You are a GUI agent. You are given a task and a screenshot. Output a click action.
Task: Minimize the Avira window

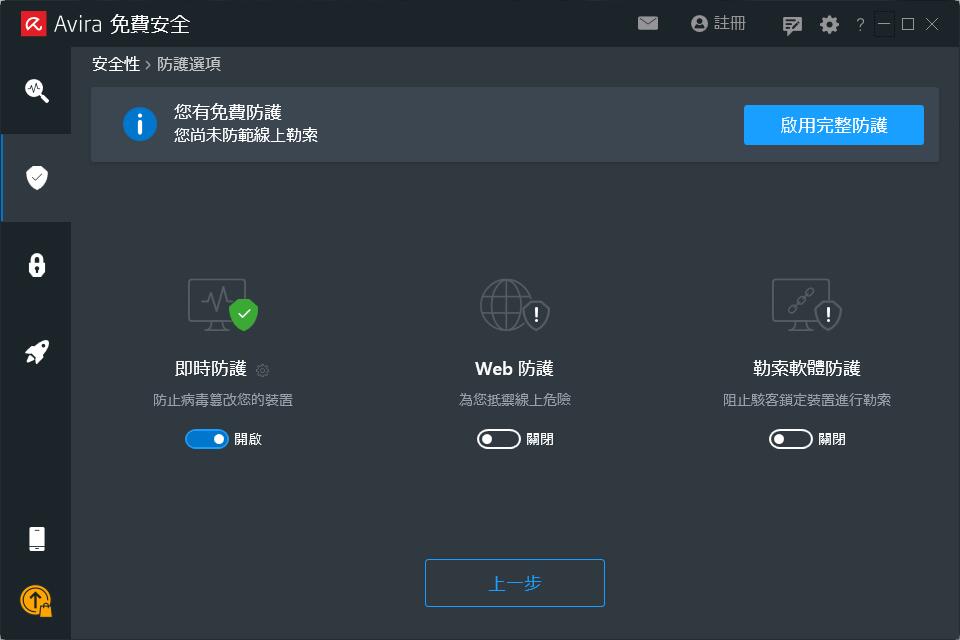pyautogui.click(x=883, y=24)
